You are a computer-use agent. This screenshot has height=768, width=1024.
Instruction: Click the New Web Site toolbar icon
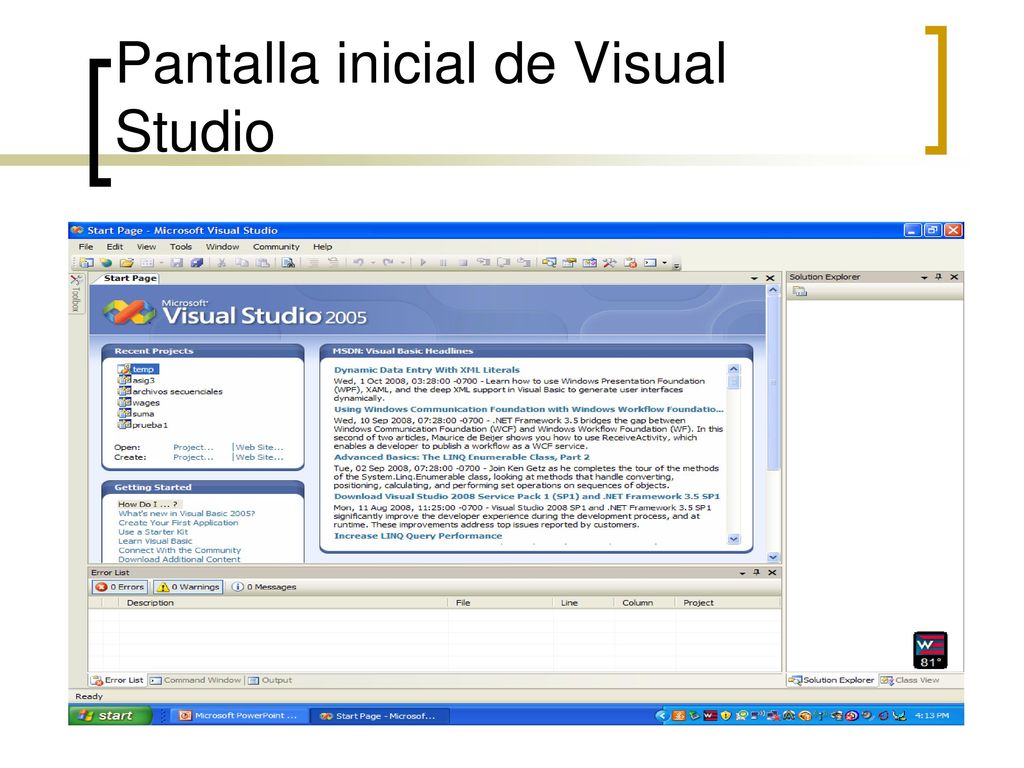(106, 263)
